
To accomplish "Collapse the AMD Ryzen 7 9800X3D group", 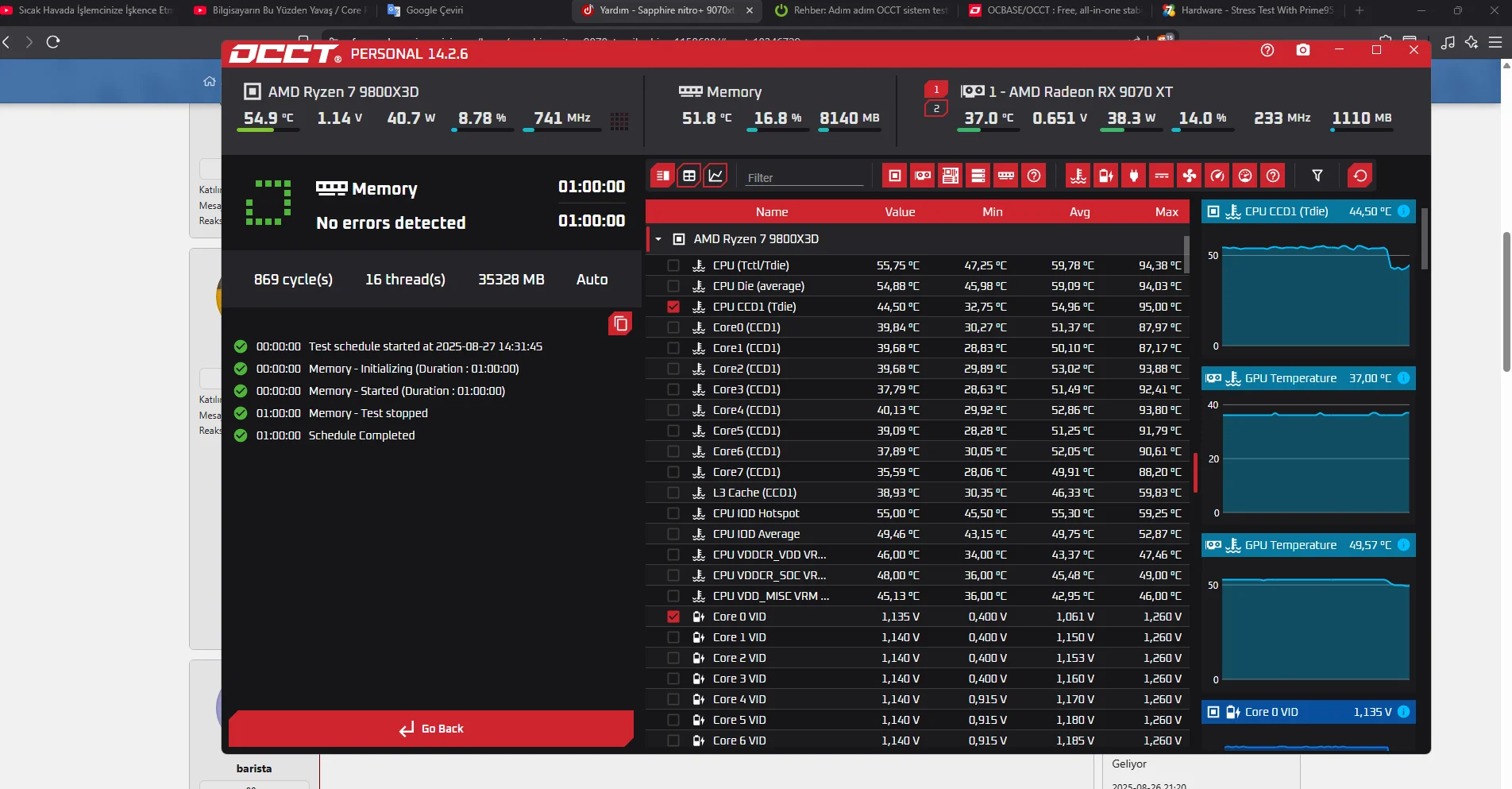I will click(658, 239).
